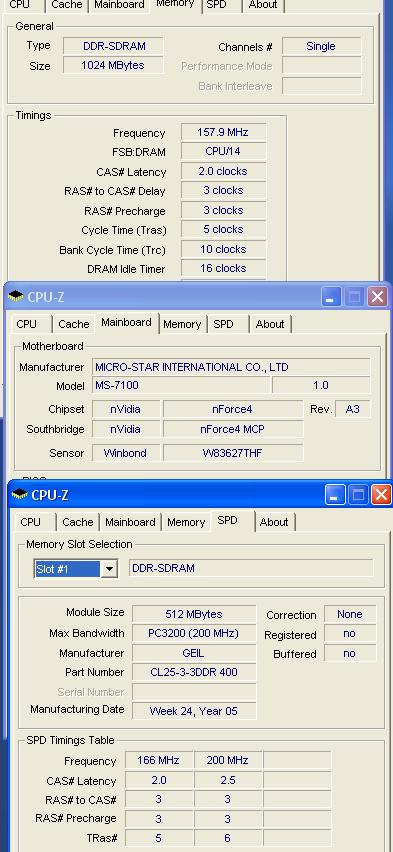
Task: Click the slot type field DDR-SDRAM in SPD window
Action: tap(251, 568)
